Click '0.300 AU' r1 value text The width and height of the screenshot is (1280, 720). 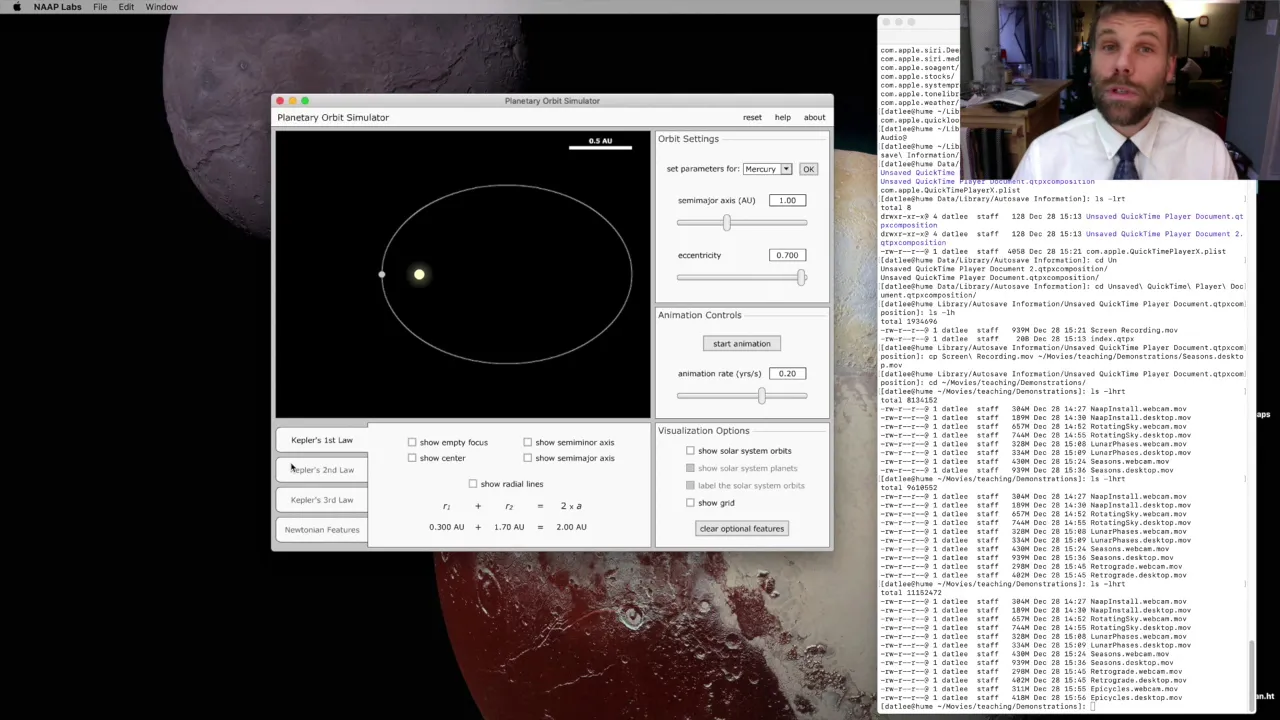[447, 527]
